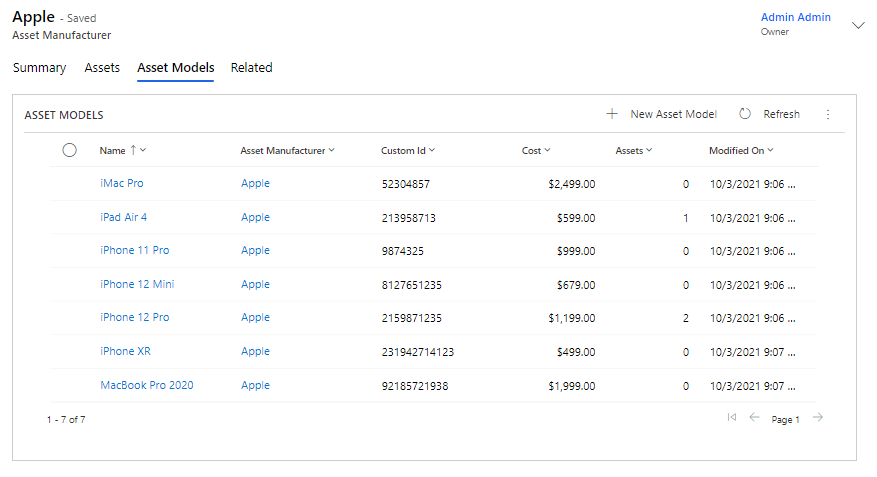Open the Related tab
This screenshot has height=477, width=877.
251,68
